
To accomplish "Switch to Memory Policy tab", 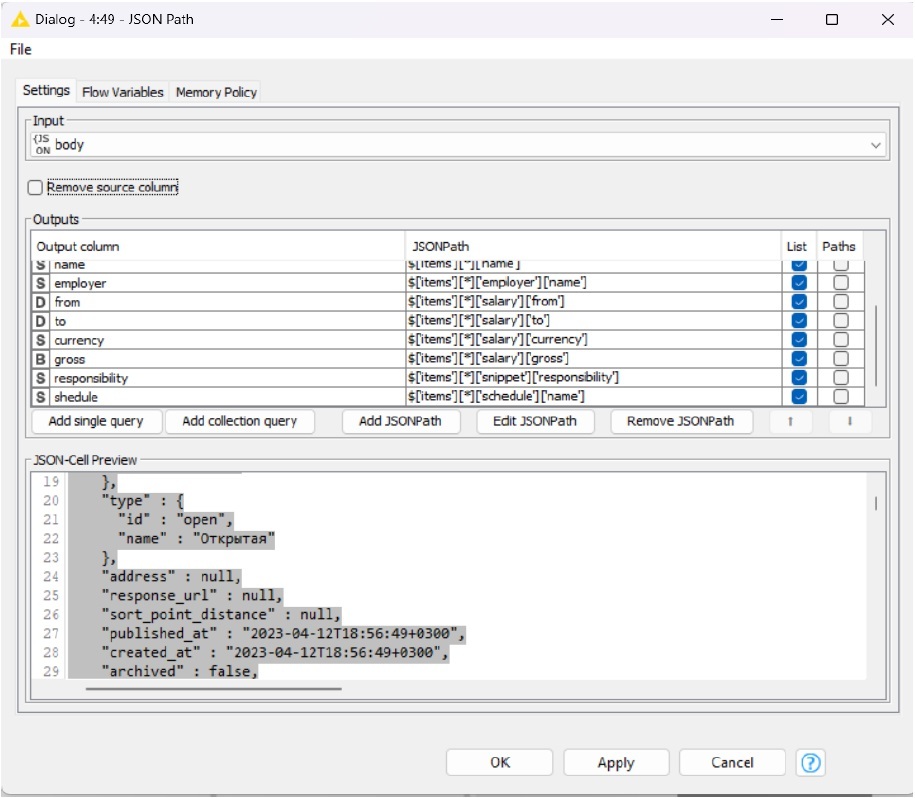I will [216, 92].
